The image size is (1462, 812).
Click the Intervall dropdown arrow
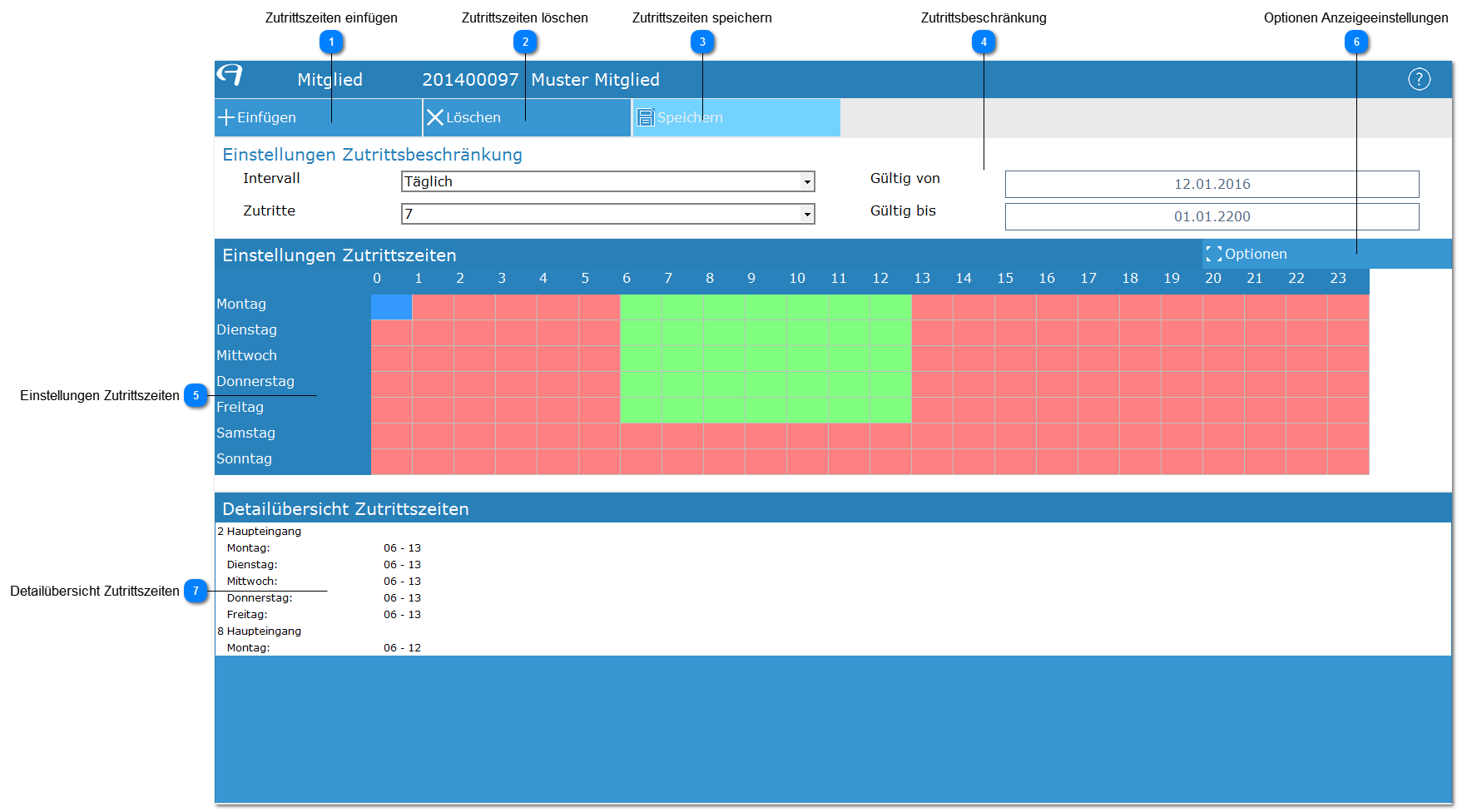806,181
